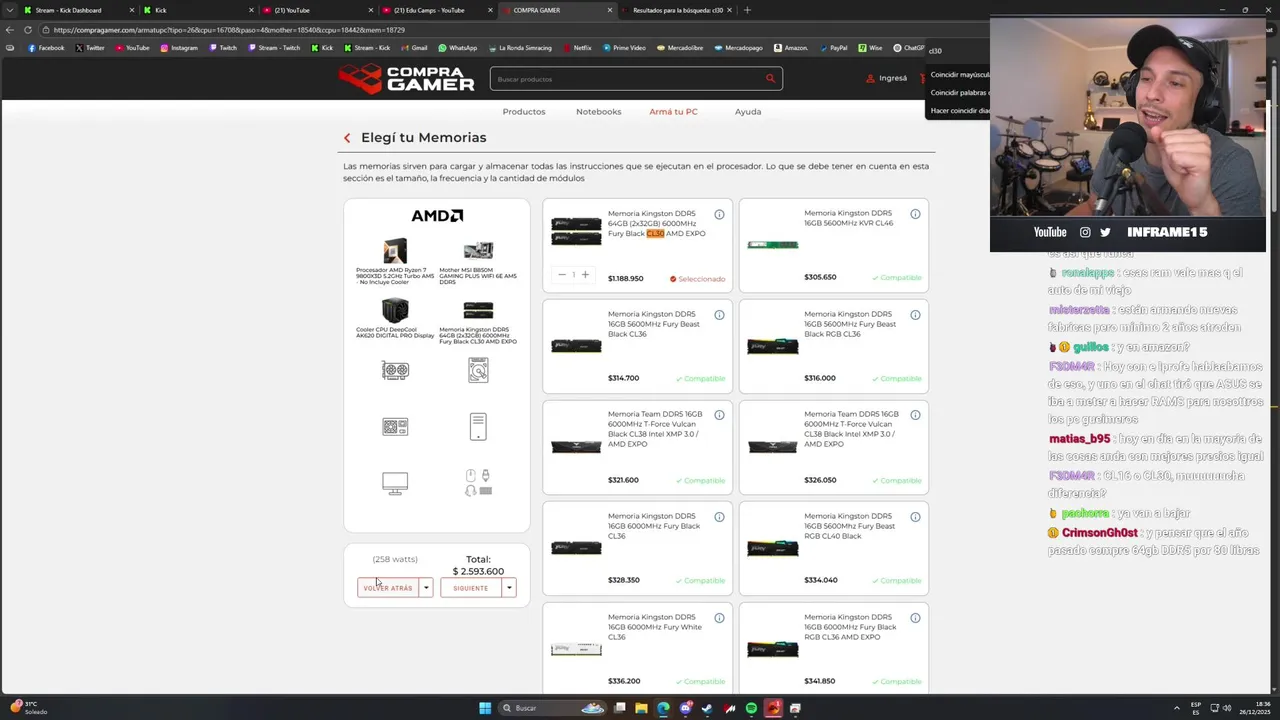
Task: Click the $314.700 price text
Action: pyautogui.click(x=623, y=378)
